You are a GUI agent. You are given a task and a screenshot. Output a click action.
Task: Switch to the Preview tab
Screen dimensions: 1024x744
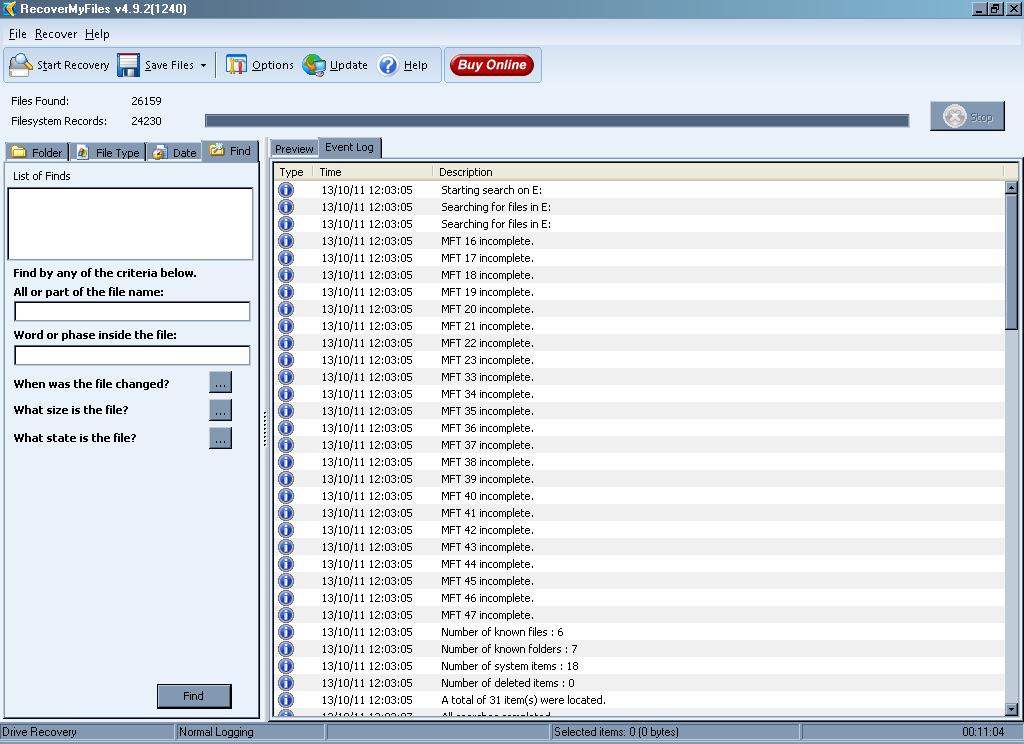tap(294, 149)
